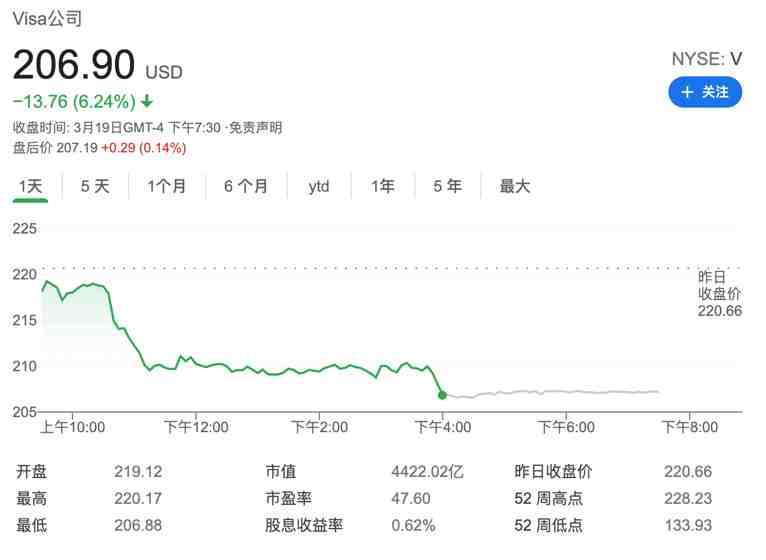Screen dimensions: 766x560
Task: Select the 1天 time range tab
Action: pos(30,186)
